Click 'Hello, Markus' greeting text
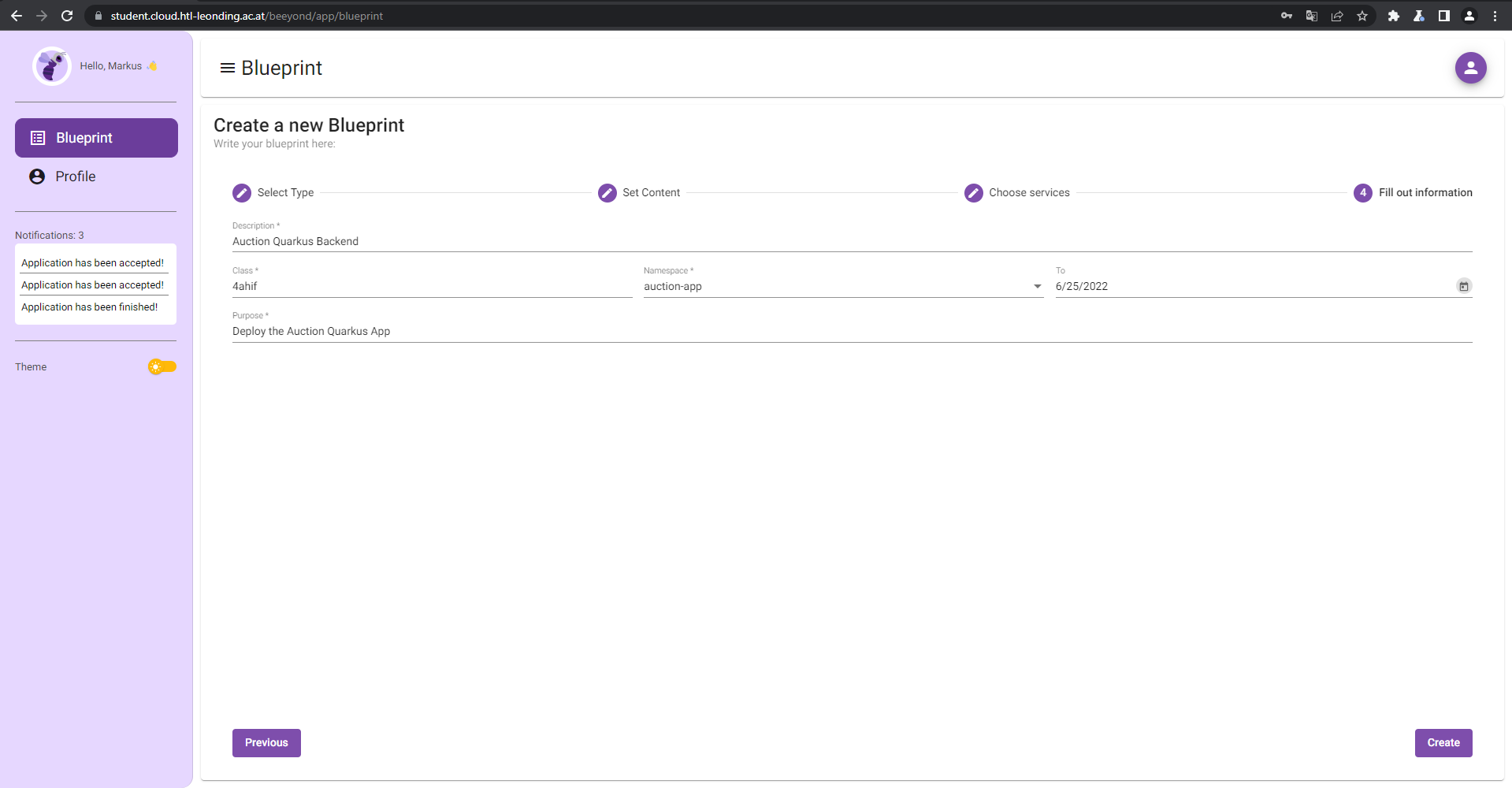Viewport: 1512px width, 788px height. (111, 66)
